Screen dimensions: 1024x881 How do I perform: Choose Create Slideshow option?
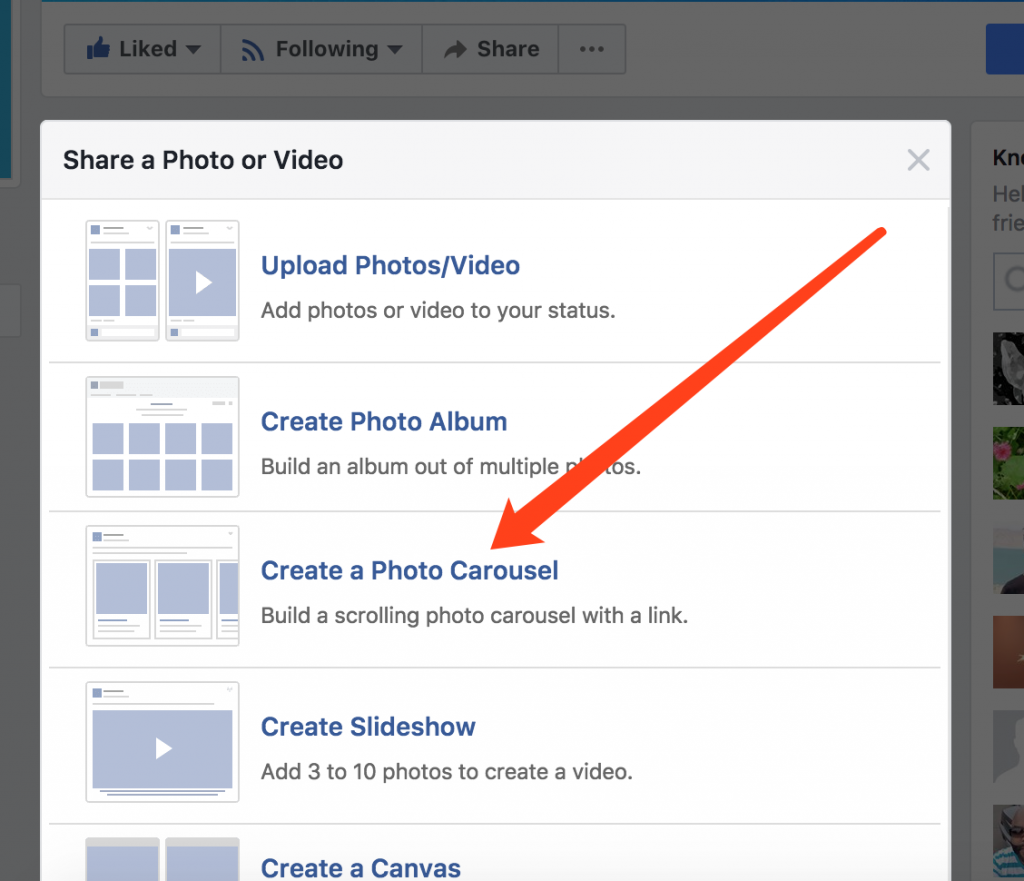pos(368,727)
